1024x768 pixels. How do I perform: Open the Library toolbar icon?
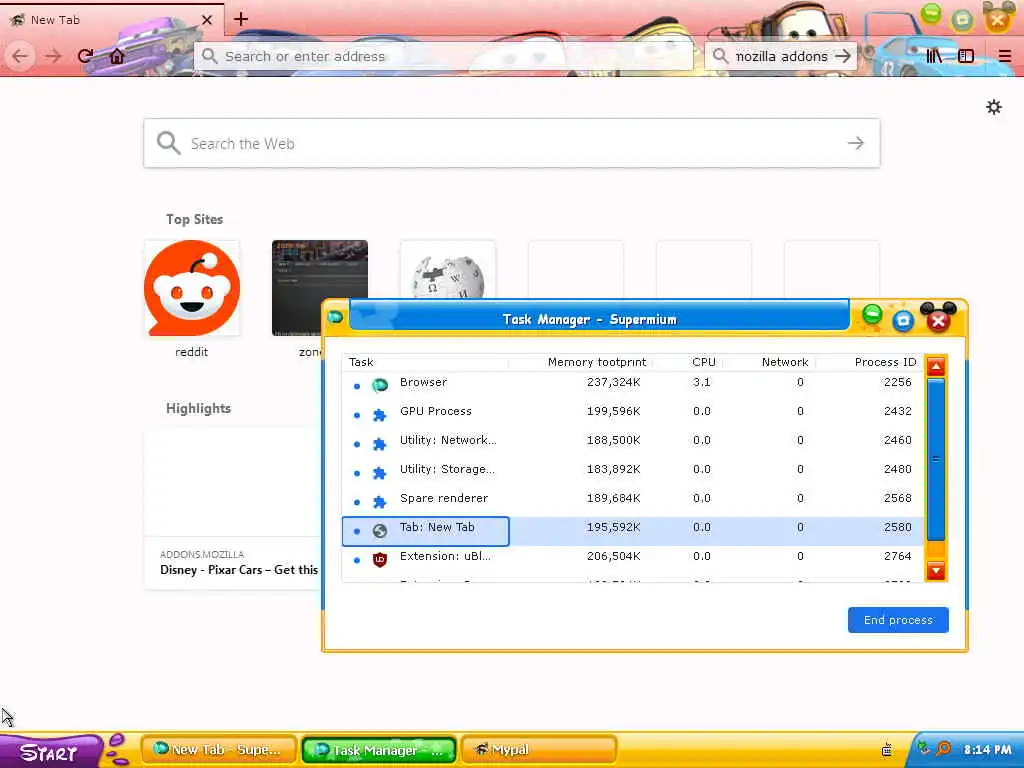pos(934,56)
